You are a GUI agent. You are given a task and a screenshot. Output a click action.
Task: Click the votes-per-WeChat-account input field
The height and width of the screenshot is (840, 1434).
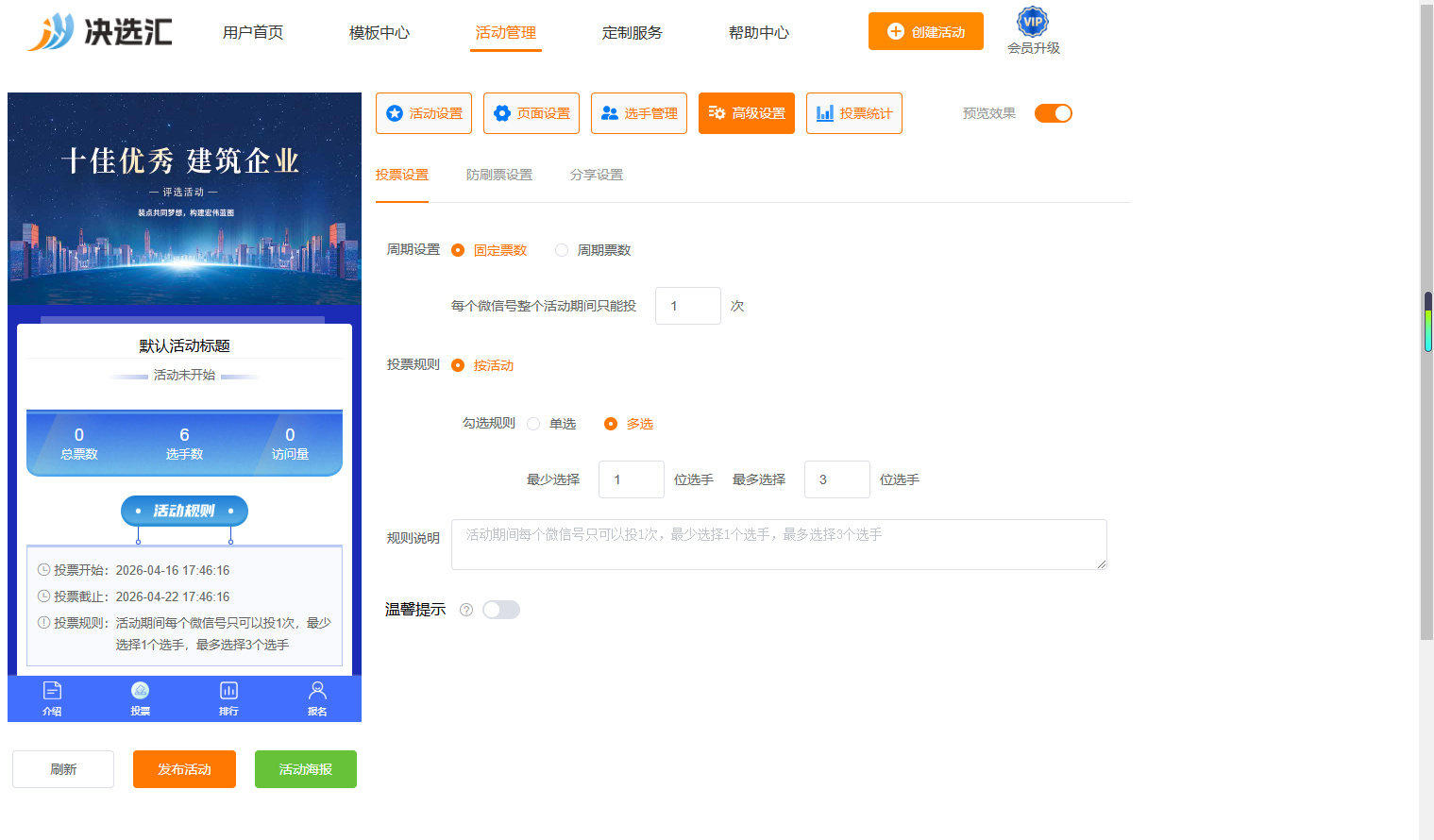coord(688,306)
